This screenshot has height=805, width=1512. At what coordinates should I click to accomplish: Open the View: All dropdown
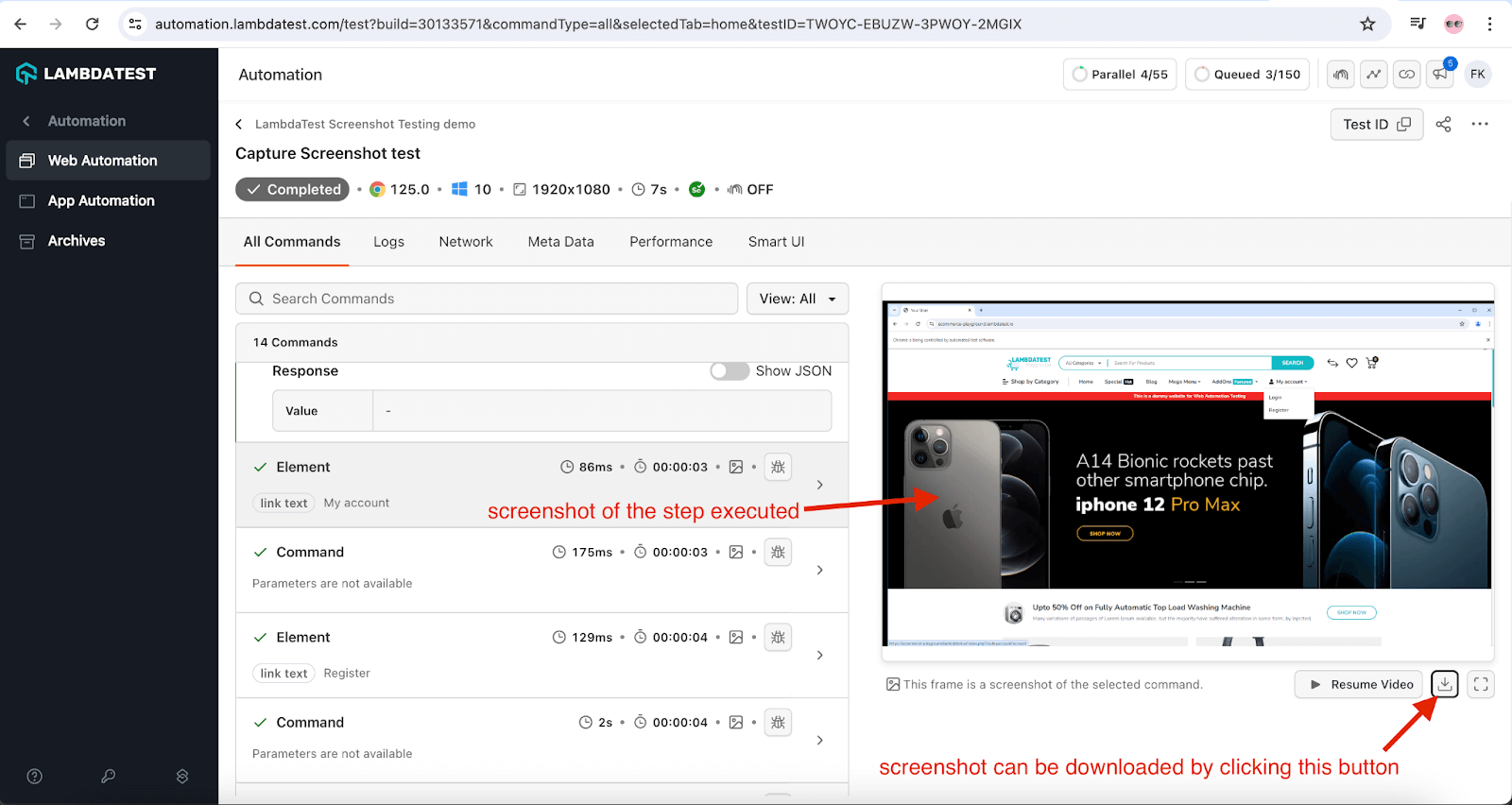point(798,299)
